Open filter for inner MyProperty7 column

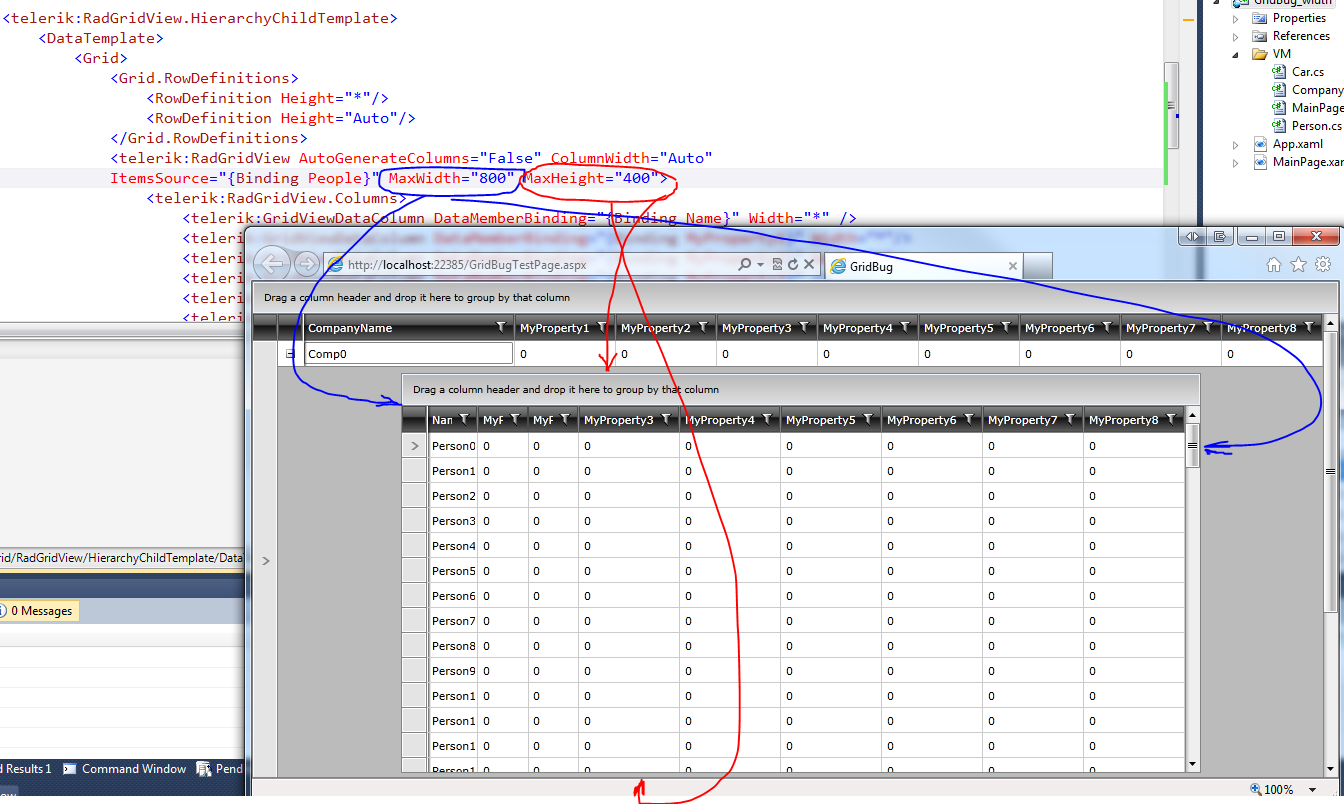click(x=1070, y=420)
